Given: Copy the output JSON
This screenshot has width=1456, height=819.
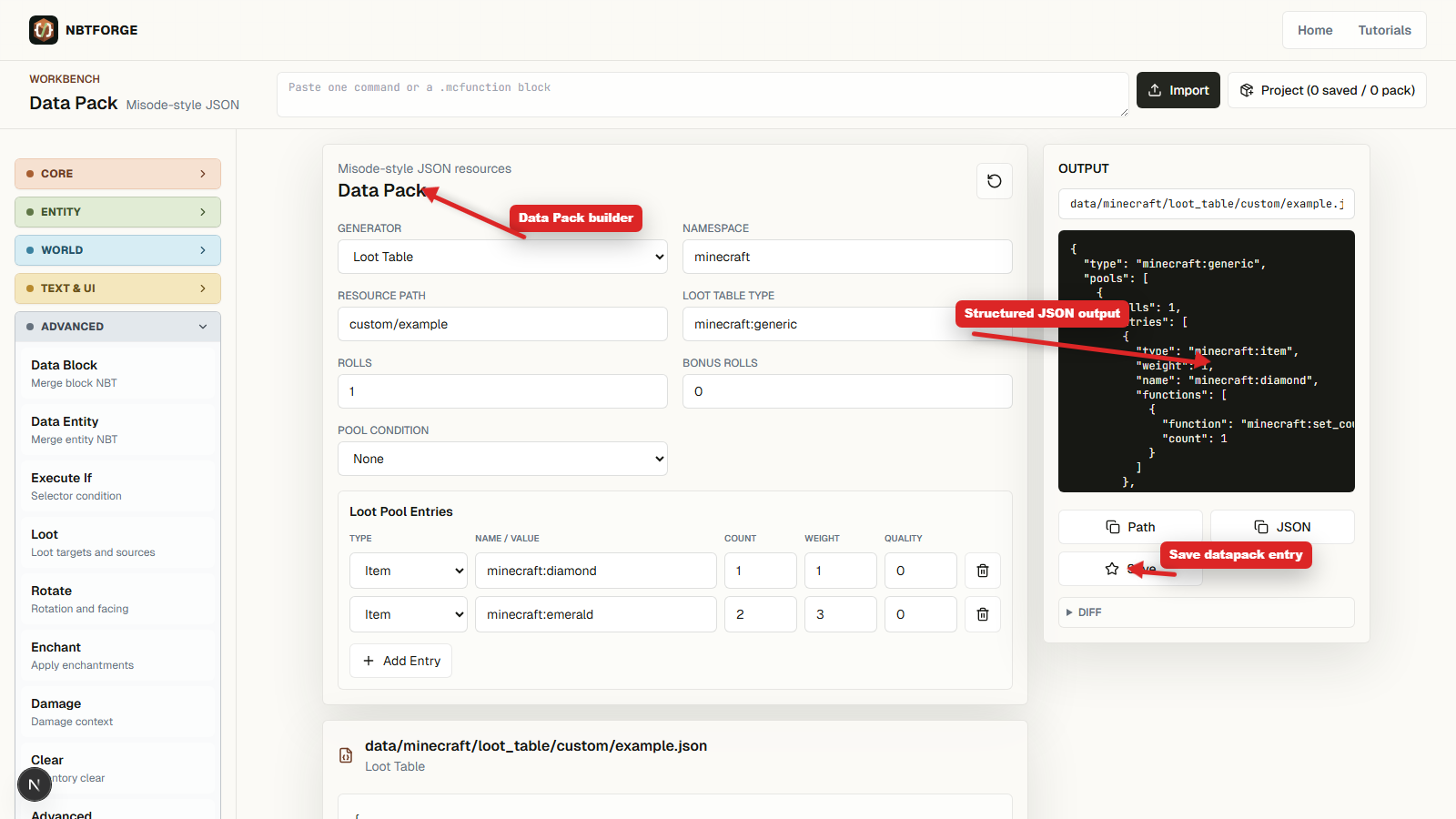Looking at the screenshot, I should point(1282,527).
